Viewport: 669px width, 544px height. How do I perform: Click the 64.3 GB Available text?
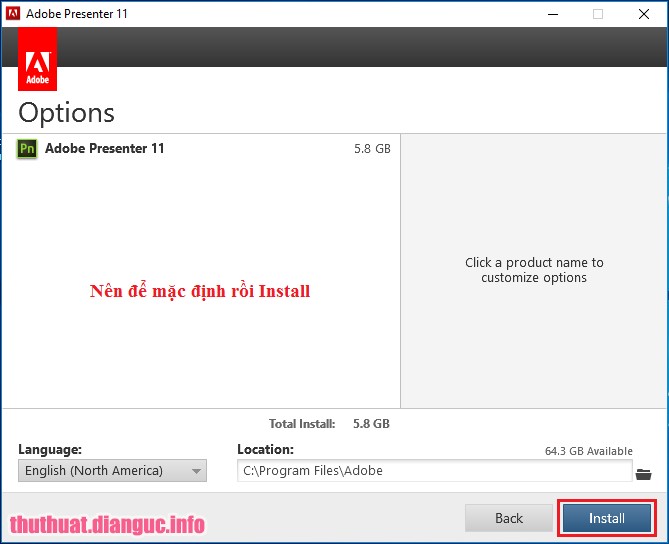589,451
